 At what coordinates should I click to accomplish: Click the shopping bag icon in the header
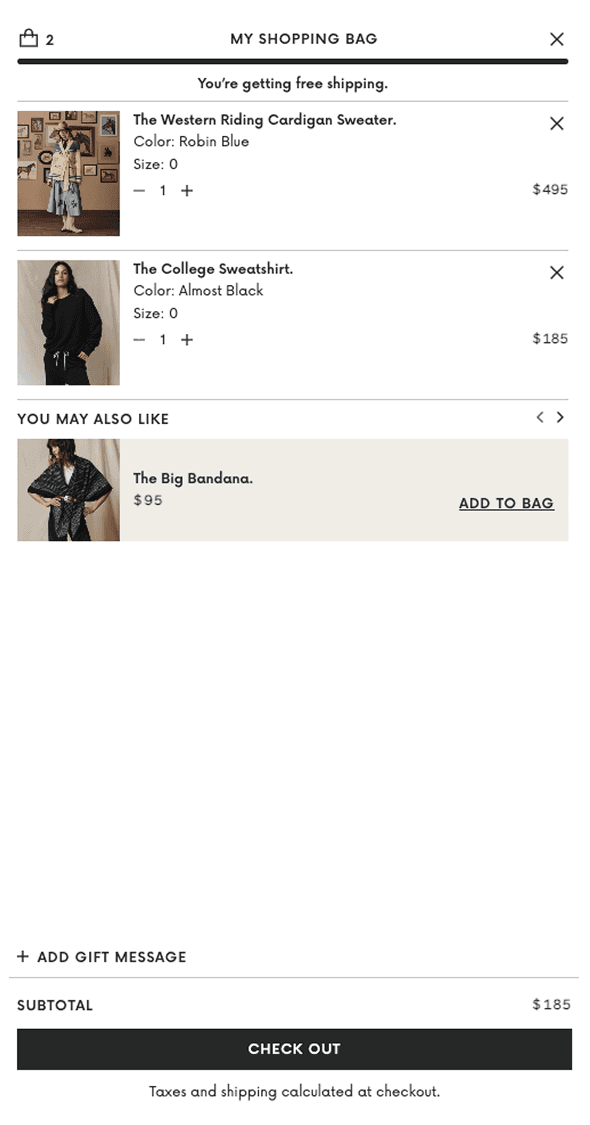[x=29, y=37]
